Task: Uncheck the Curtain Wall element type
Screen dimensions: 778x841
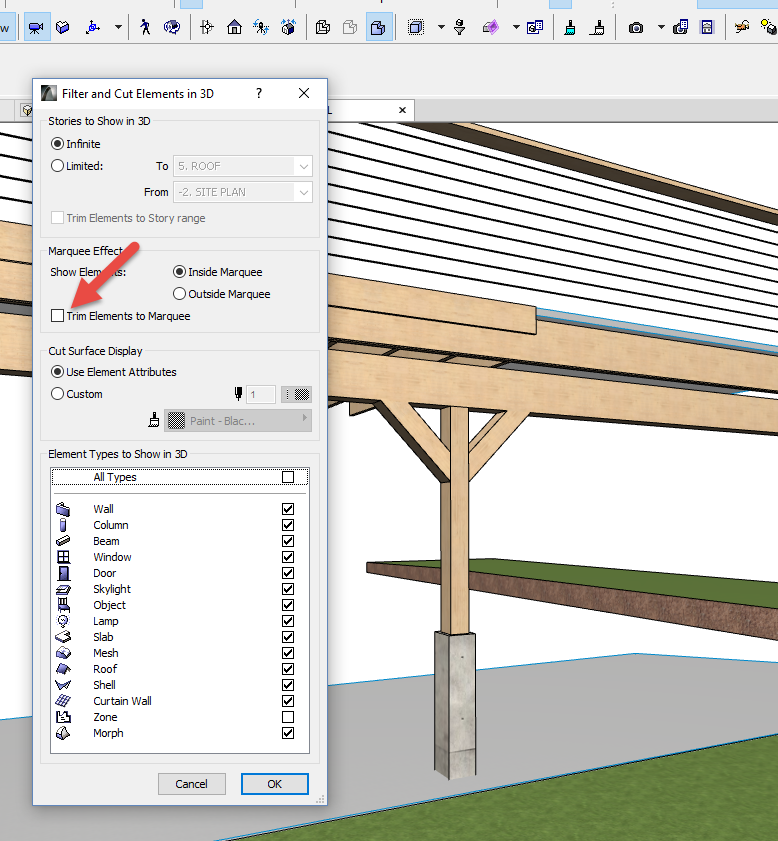Action: tap(288, 701)
